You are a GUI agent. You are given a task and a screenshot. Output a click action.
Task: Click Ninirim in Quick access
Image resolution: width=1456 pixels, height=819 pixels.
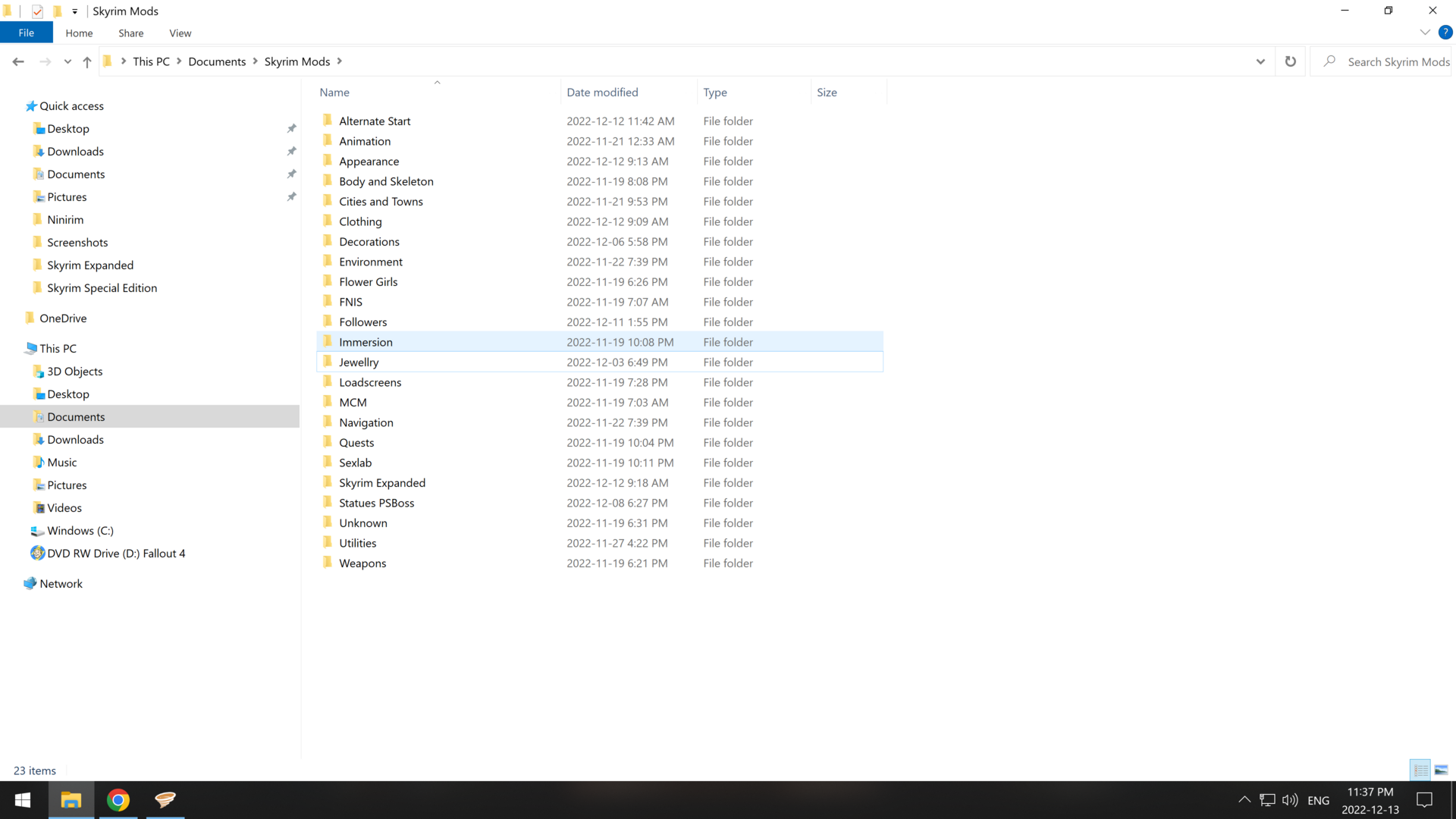pos(65,220)
